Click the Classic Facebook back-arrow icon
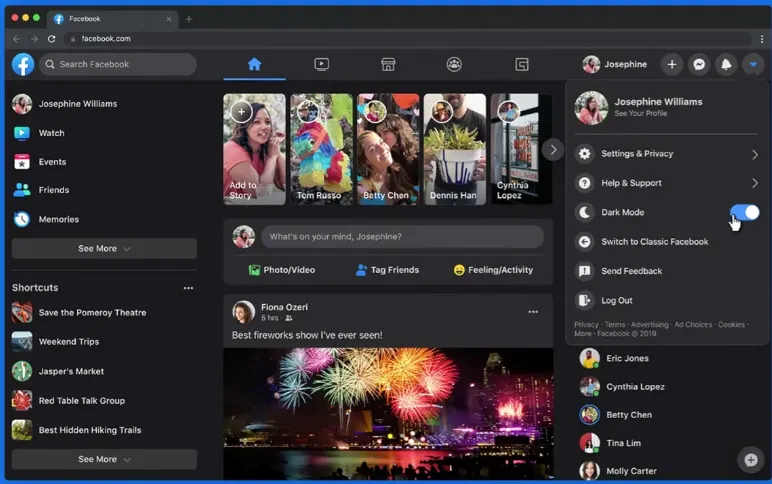The width and height of the screenshot is (772, 484). point(584,242)
